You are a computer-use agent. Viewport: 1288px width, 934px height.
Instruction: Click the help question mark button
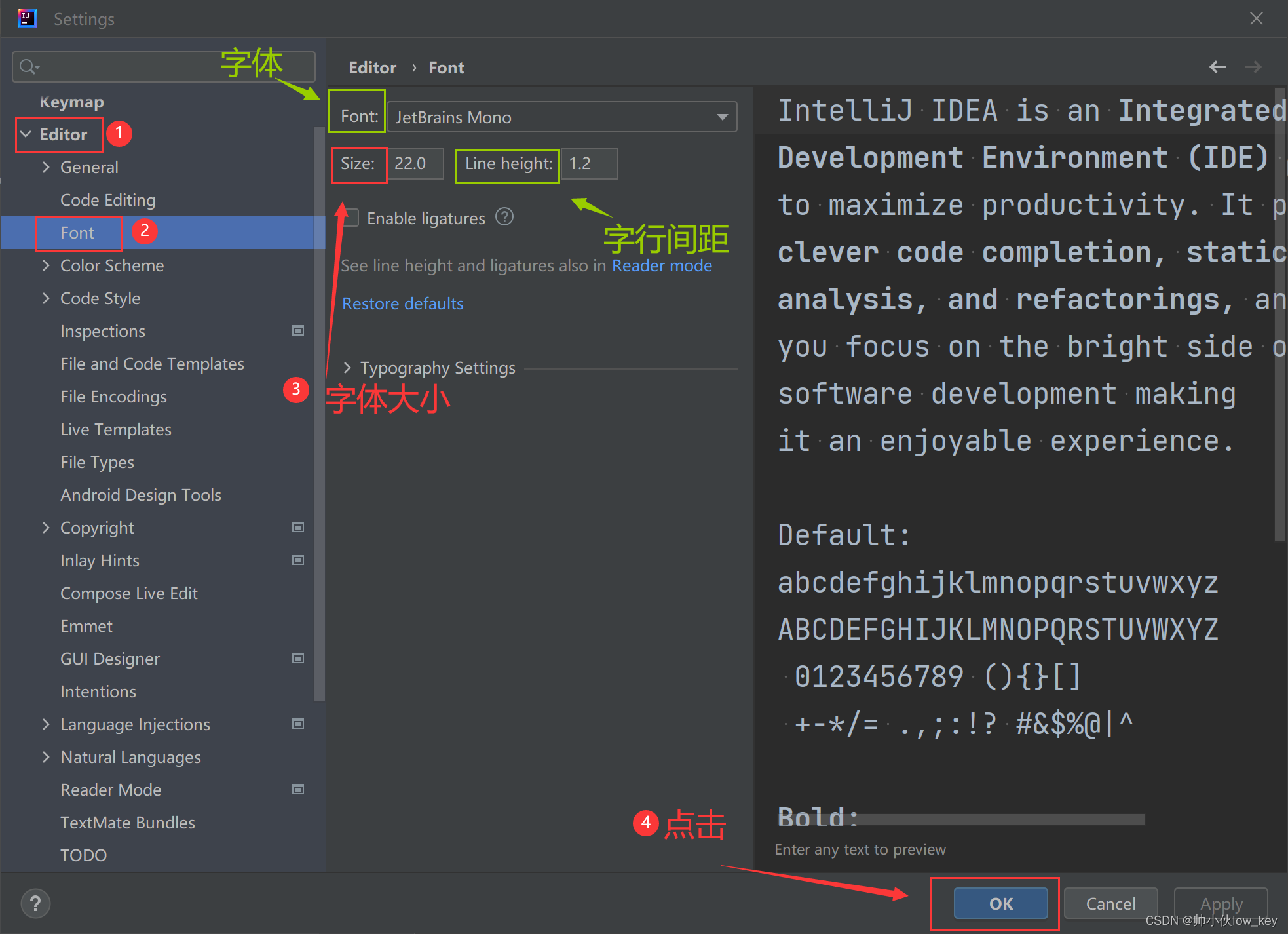coord(35,904)
